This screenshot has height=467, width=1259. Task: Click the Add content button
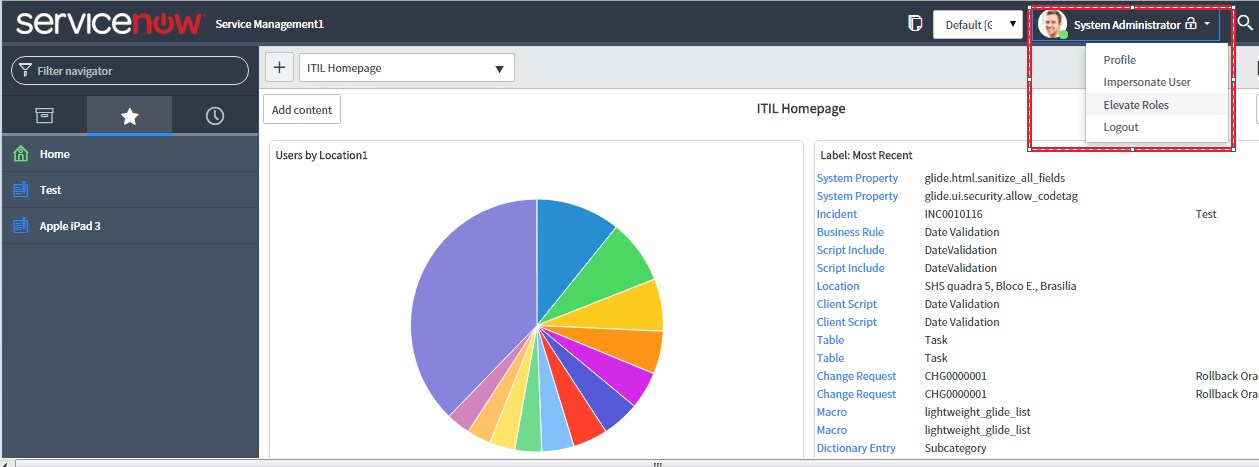click(x=302, y=109)
